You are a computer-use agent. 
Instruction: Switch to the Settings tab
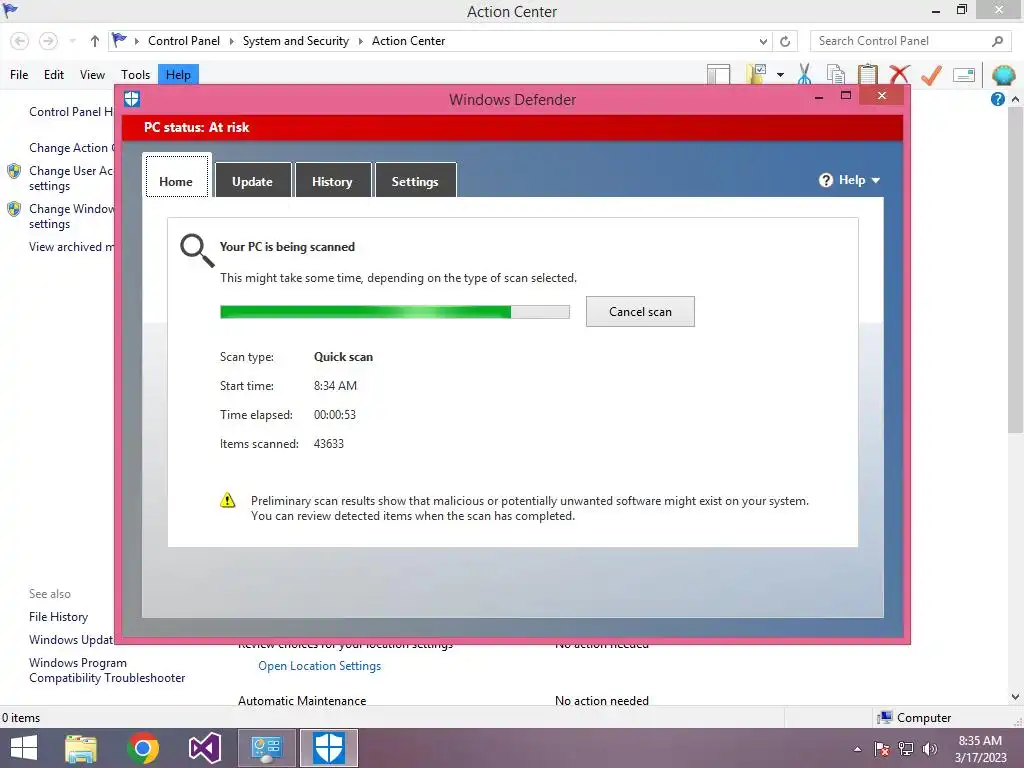[x=415, y=180]
